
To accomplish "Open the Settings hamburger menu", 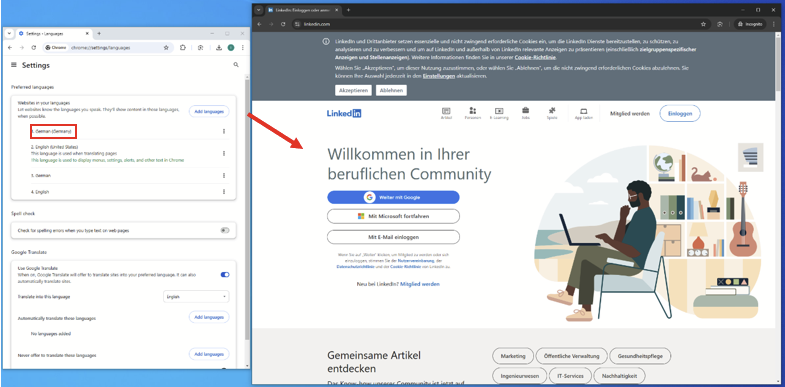I will click(14, 65).
